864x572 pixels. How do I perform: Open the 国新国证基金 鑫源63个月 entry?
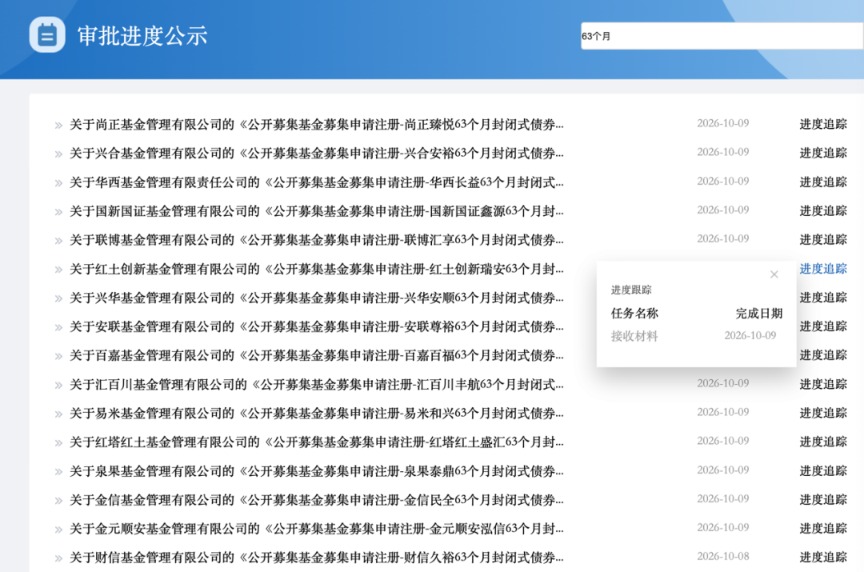[316, 211]
